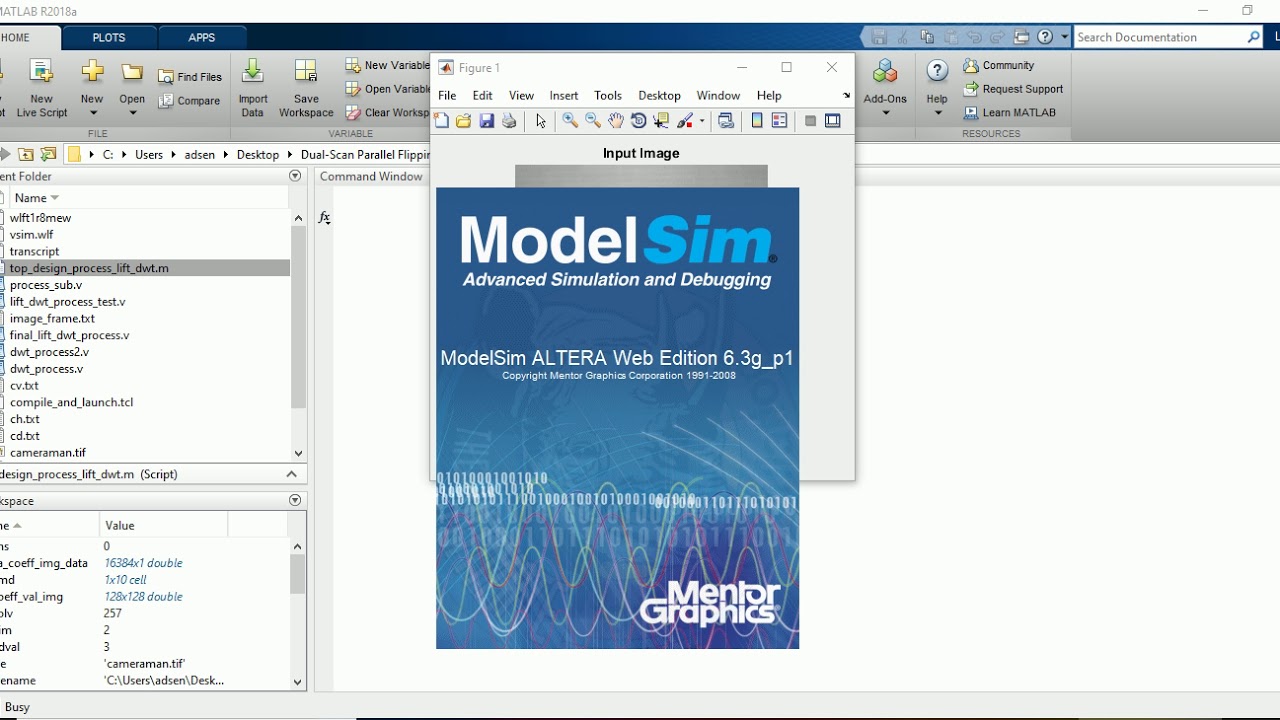
Task: Open the File menu in Figure 1
Action: click(447, 96)
